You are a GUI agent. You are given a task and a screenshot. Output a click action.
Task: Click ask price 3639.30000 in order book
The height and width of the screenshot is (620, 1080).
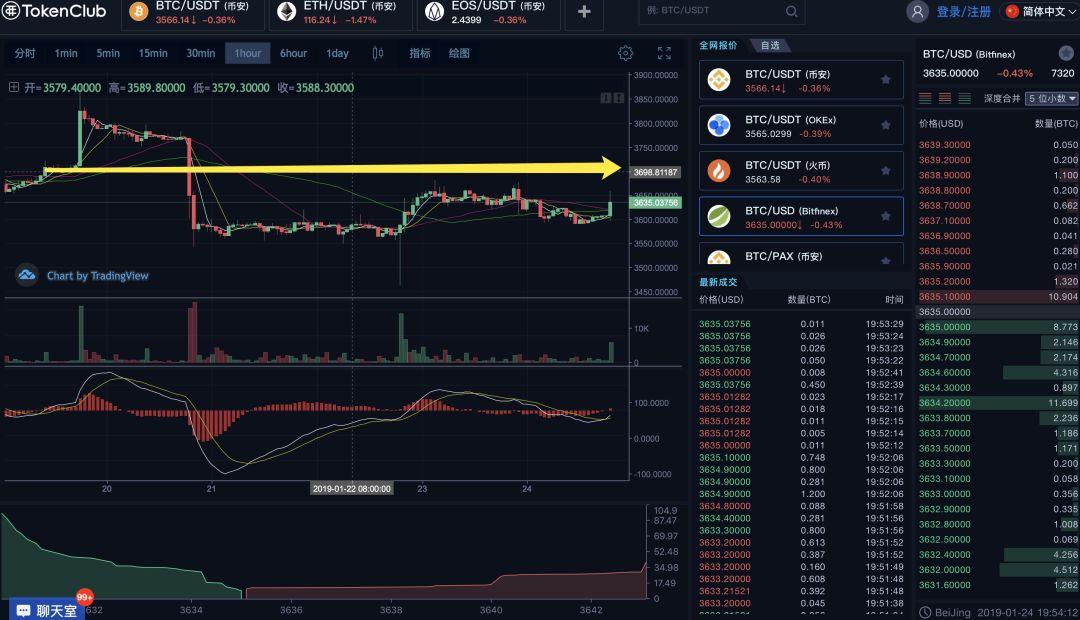tap(944, 145)
